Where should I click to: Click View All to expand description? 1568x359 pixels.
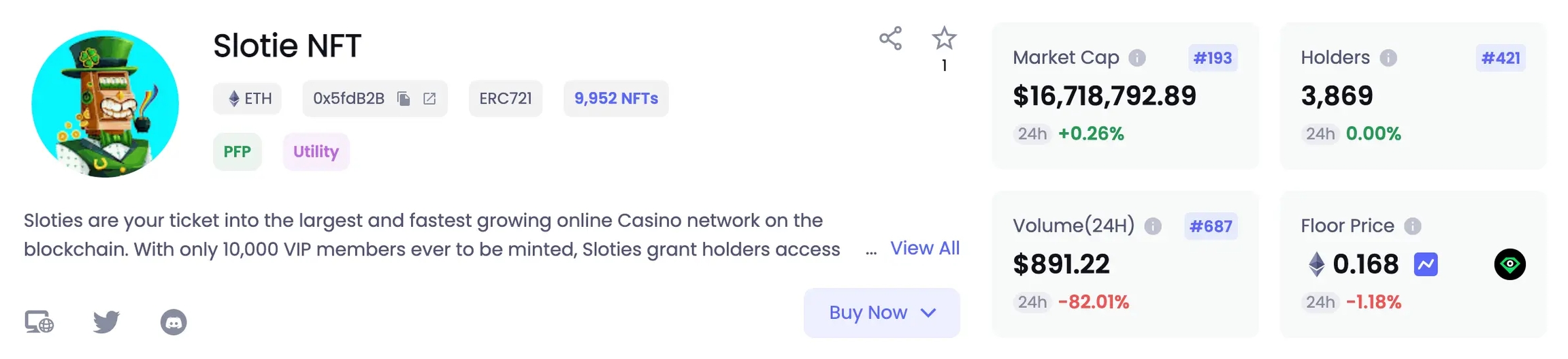925,249
